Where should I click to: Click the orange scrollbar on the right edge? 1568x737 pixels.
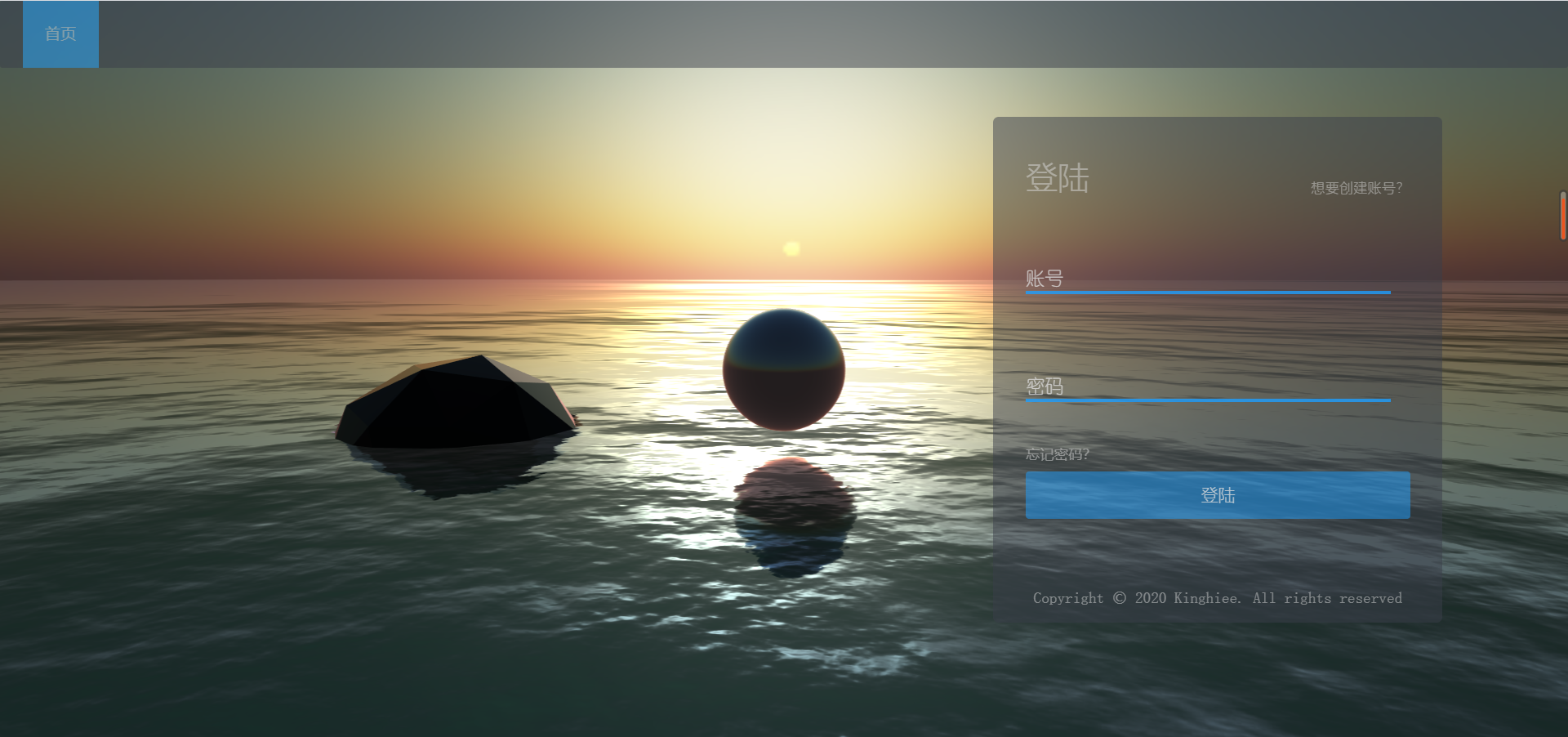(1562, 215)
